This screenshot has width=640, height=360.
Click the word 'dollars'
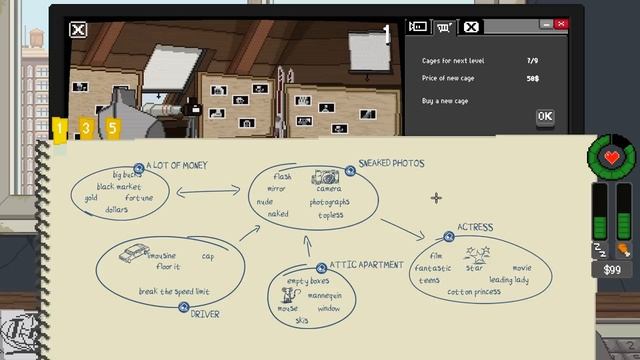coord(116,209)
